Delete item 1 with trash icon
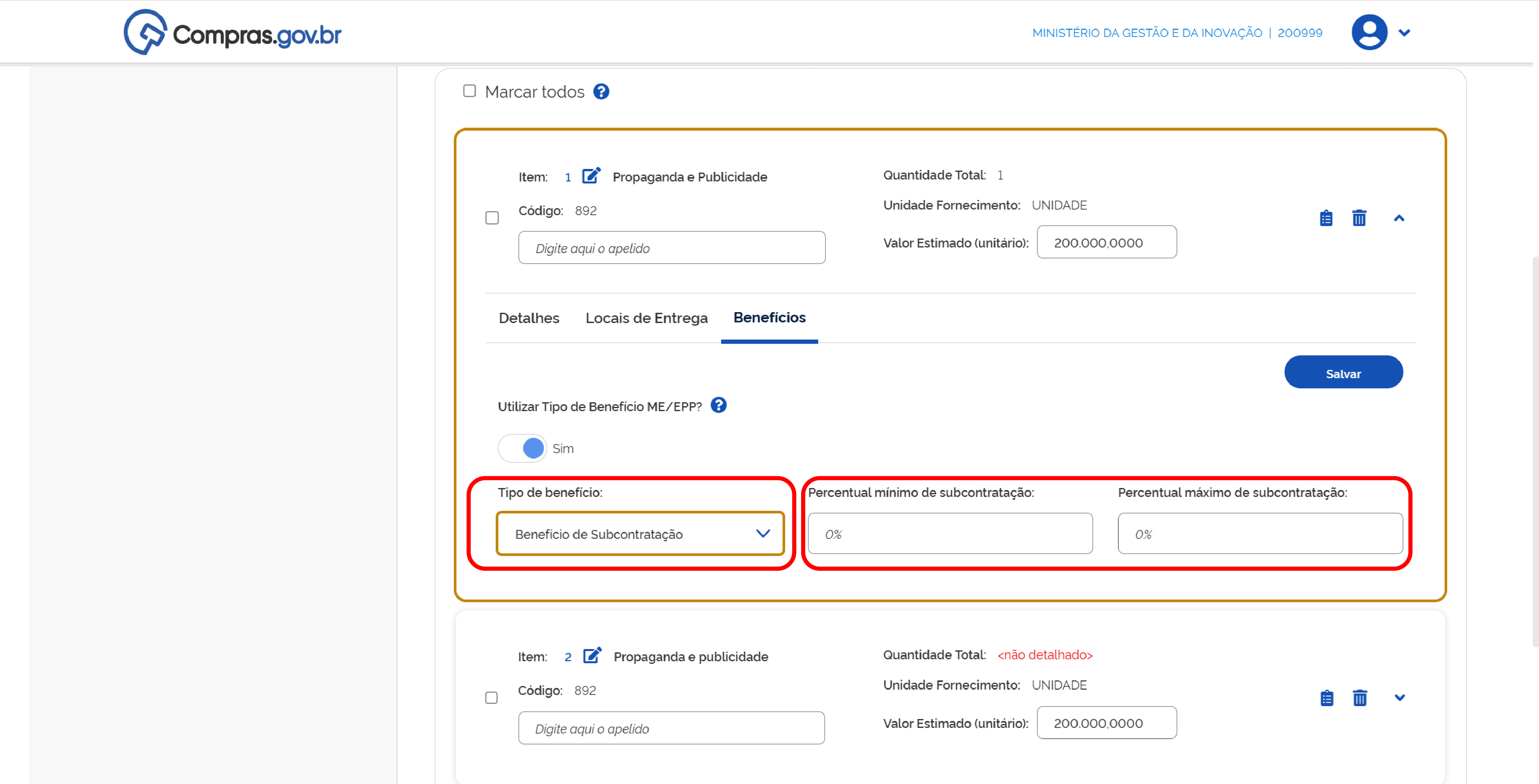1539x784 pixels. coord(1358,218)
